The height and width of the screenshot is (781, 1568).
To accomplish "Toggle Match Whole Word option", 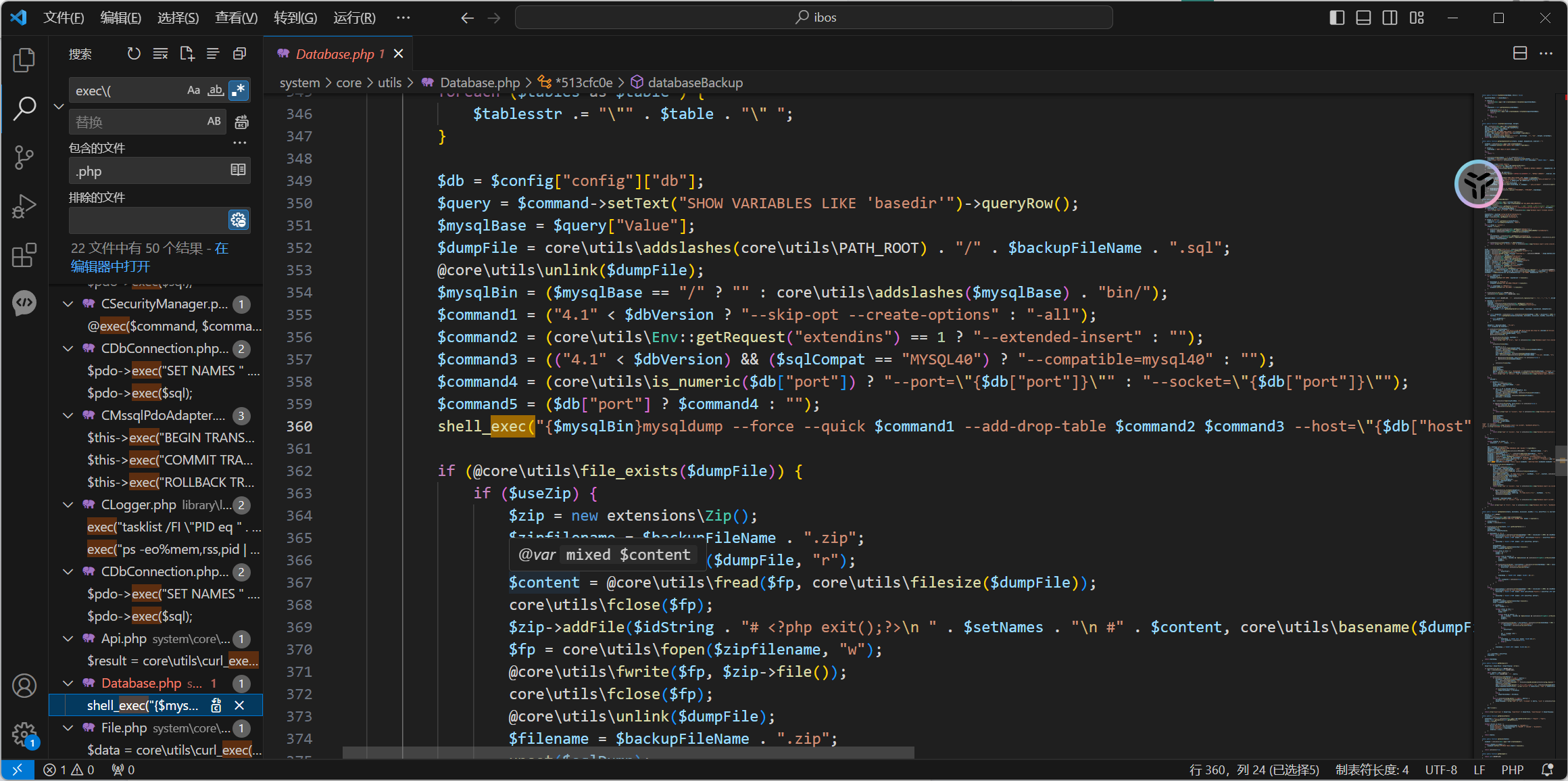I will point(216,90).
